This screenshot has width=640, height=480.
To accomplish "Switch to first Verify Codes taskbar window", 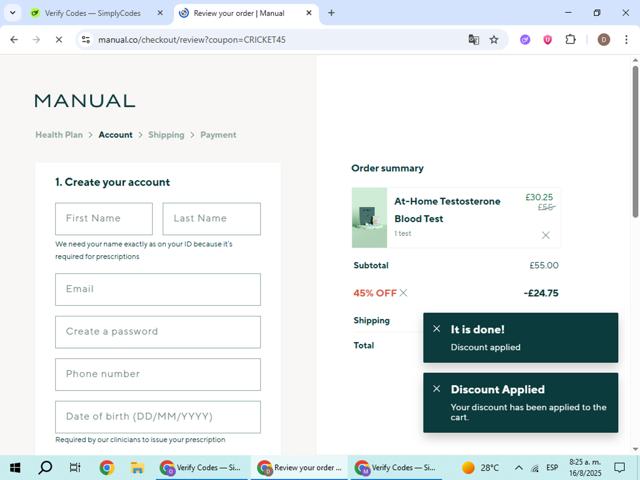I will click(202, 467).
